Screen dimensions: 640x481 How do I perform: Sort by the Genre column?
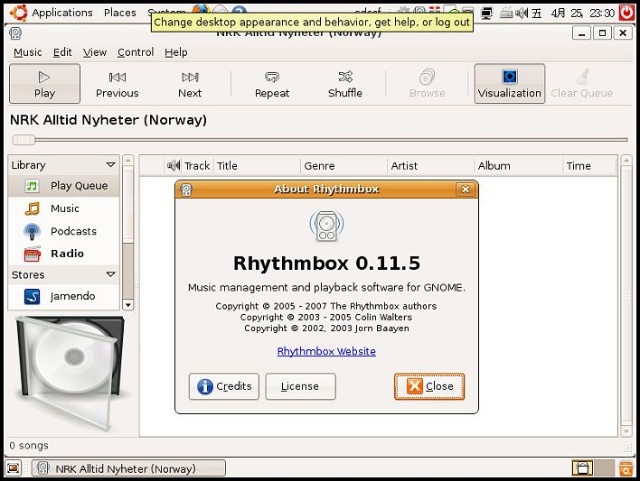click(344, 166)
